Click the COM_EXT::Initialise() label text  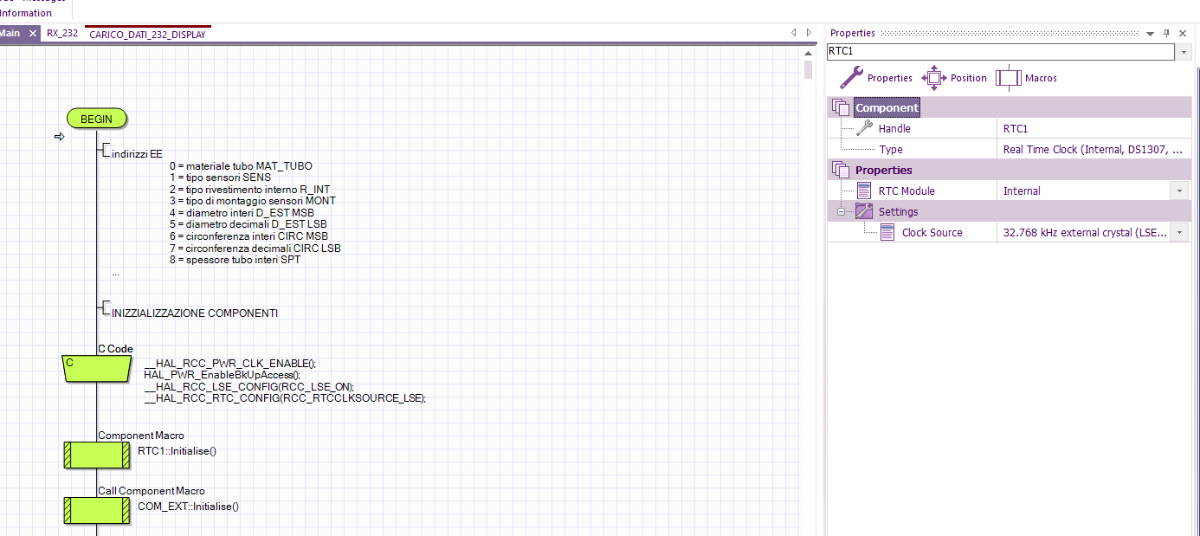point(188,507)
